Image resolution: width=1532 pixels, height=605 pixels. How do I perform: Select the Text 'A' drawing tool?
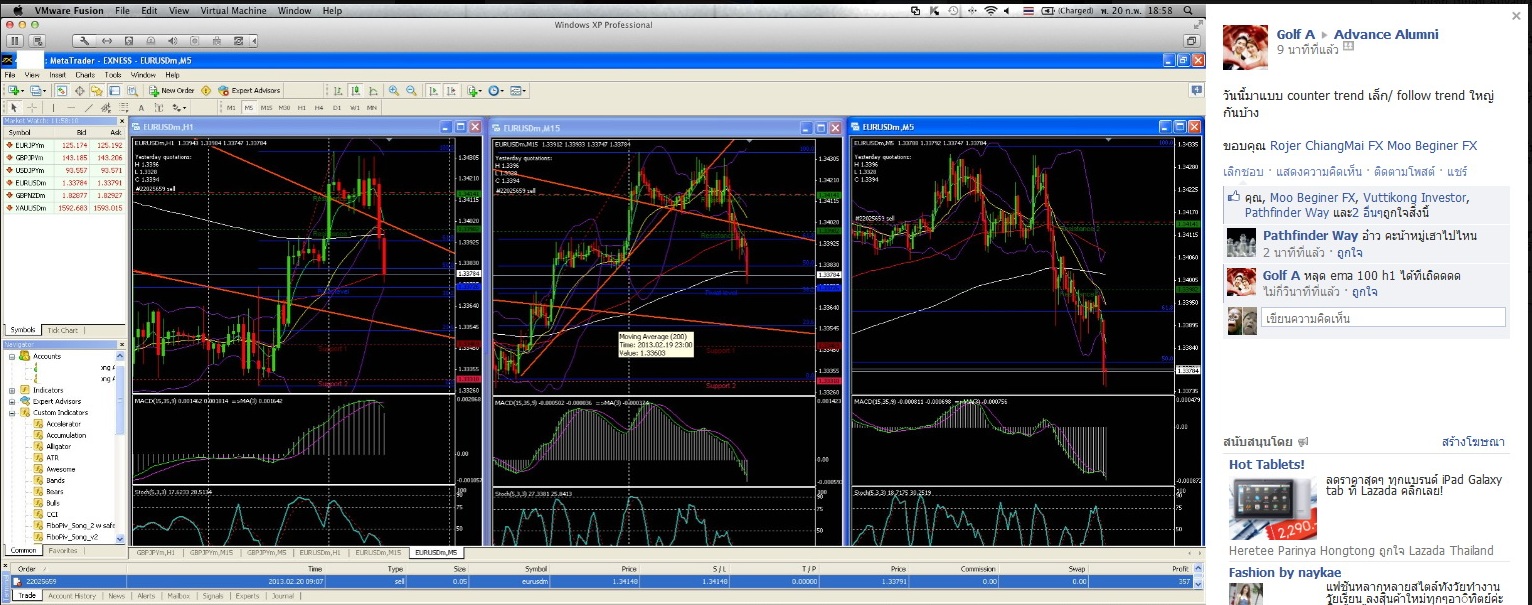click(141, 107)
